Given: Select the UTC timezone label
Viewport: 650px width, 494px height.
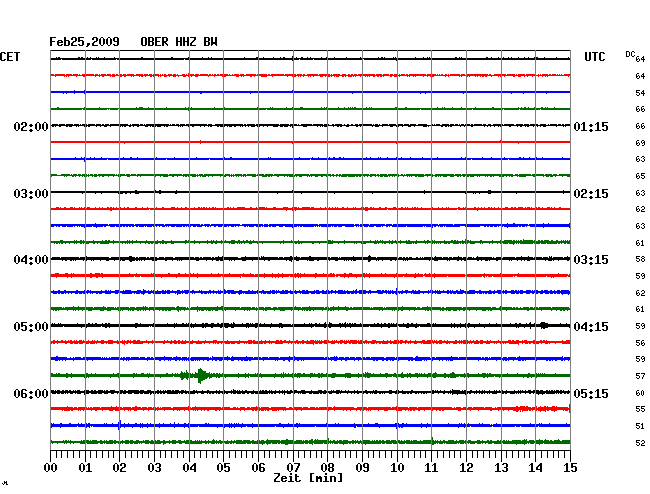Looking at the screenshot, I should (x=594, y=57).
